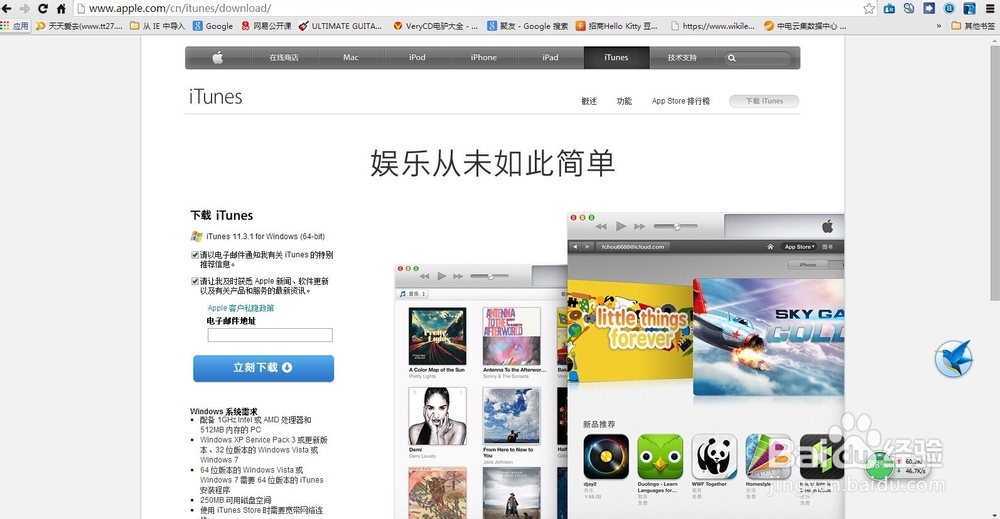Click the Apple logo in site navigation
Image resolution: width=1000 pixels, height=519 pixels.
coord(217,57)
